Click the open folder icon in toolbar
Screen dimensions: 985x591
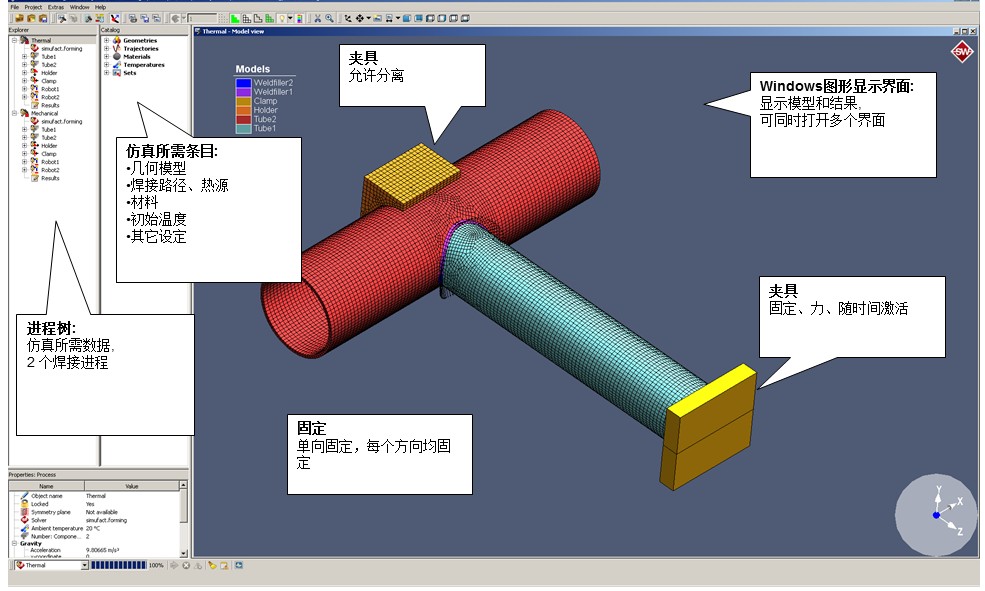19,18
